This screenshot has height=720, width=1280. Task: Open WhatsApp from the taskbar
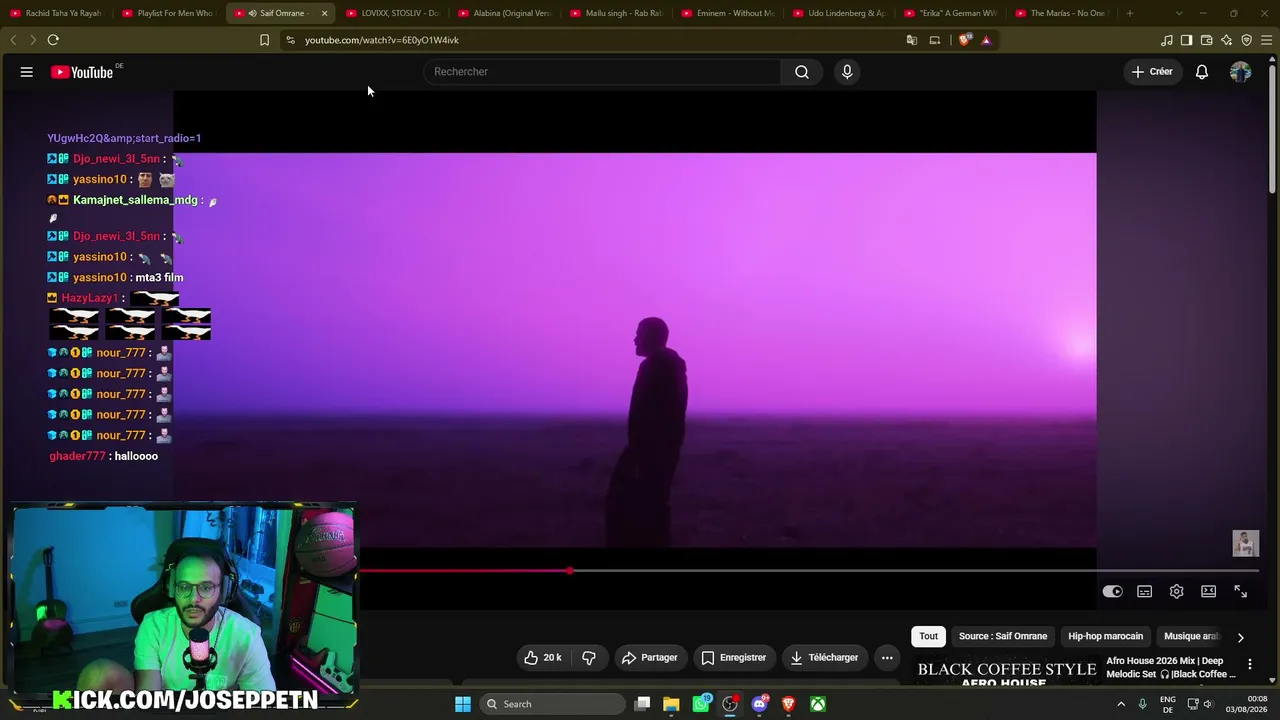click(x=701, y=704)
